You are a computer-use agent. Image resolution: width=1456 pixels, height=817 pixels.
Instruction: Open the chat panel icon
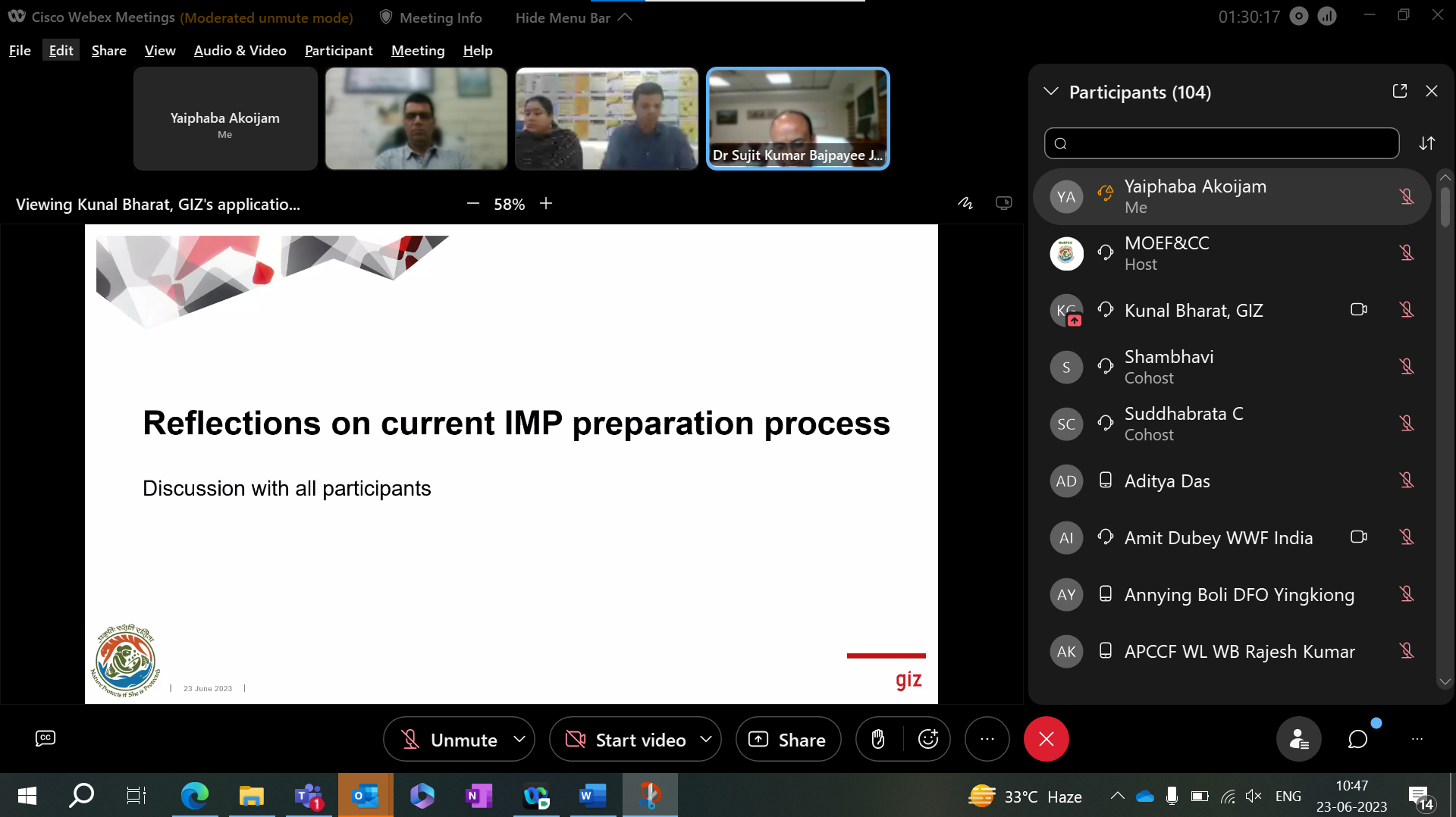click(1357, 739)
